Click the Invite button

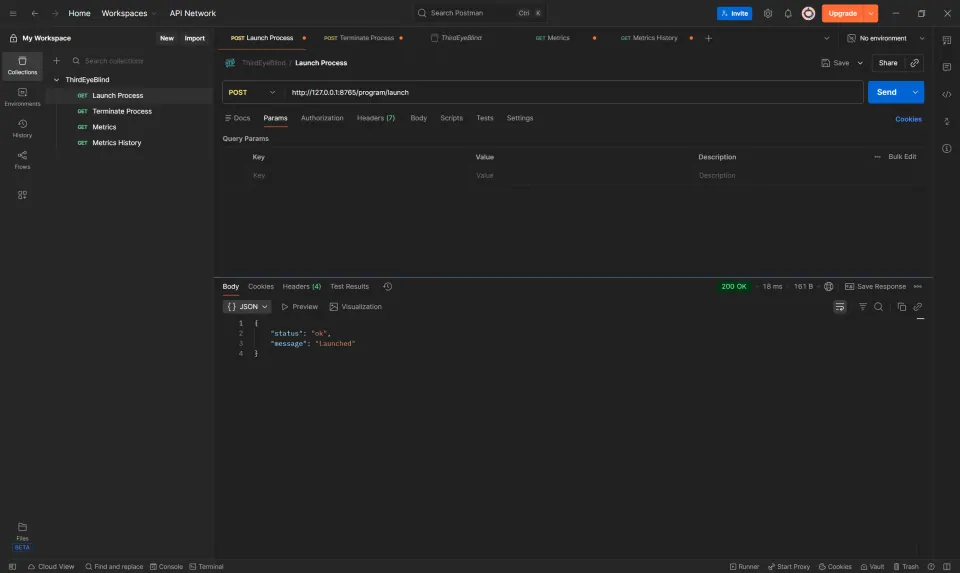734,13
